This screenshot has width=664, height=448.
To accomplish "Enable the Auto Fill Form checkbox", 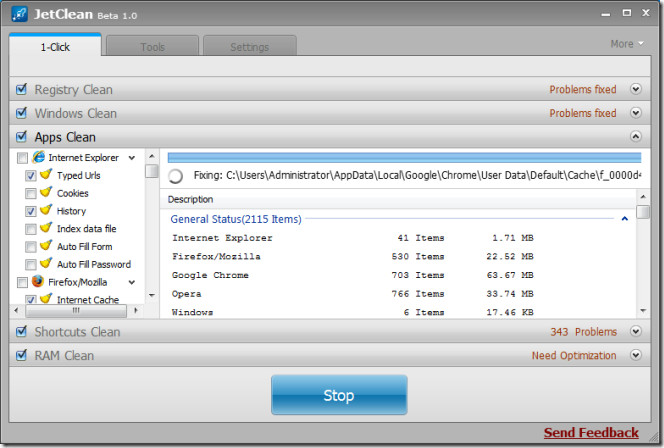I will [x=31, y=247].
